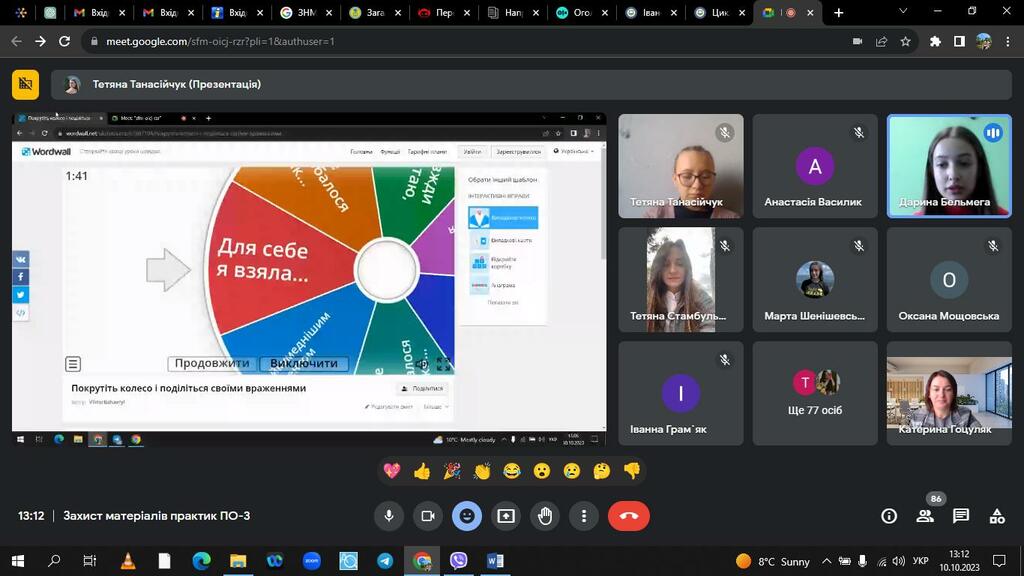Send the thumbs up reaction
1024x576 pixels.
(422, 471)
